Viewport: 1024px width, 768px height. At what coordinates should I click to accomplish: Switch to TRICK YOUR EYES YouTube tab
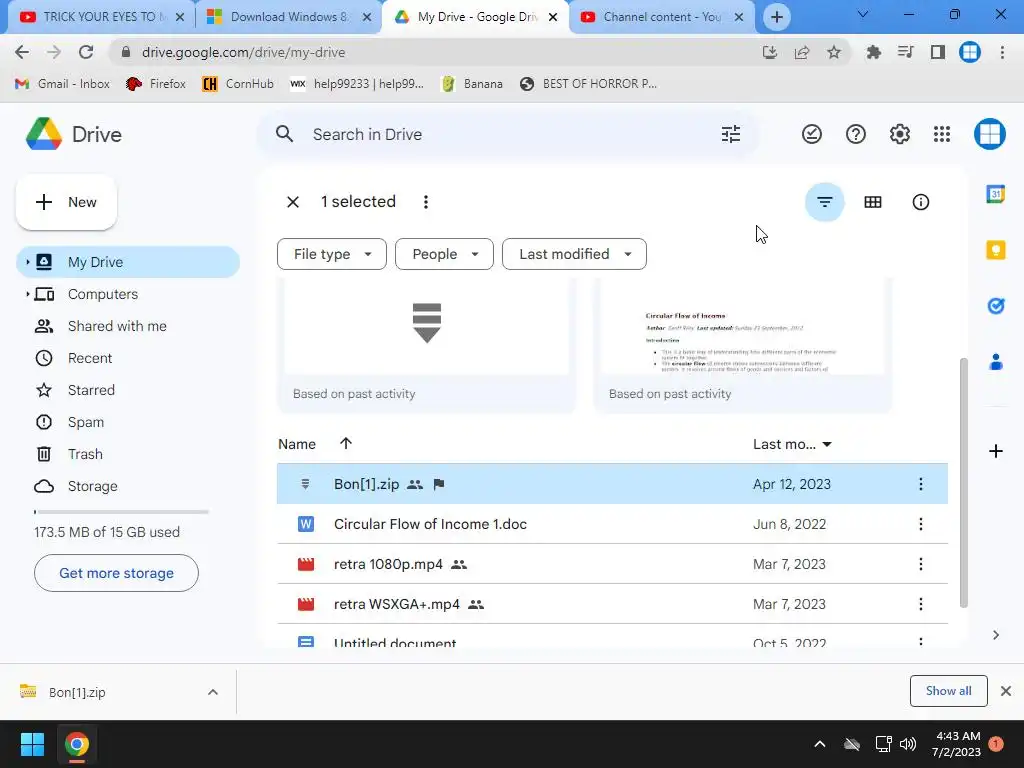101,17
